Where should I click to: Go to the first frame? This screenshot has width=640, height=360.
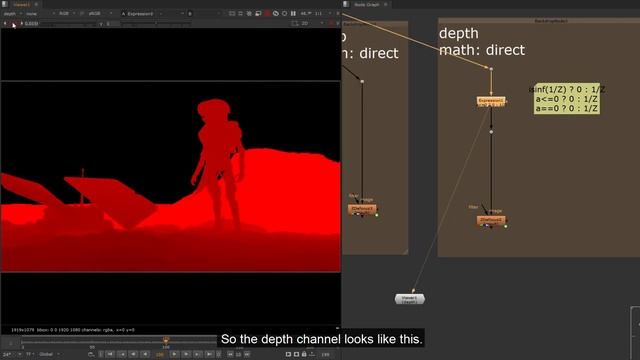[x=110, y=354]
